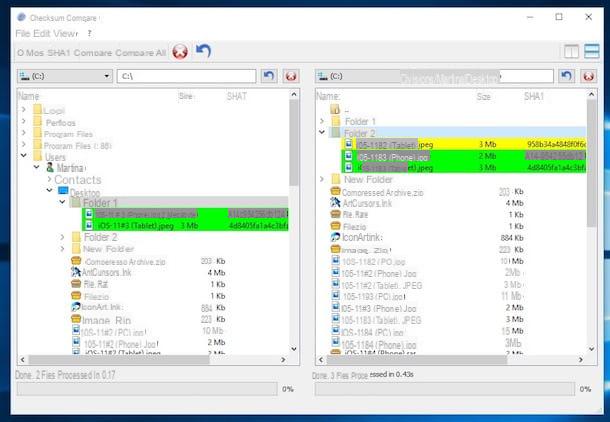
Task: Select 'Perfloos' folder in left tree
Action: pyautogui.click(x=60, y=123)
